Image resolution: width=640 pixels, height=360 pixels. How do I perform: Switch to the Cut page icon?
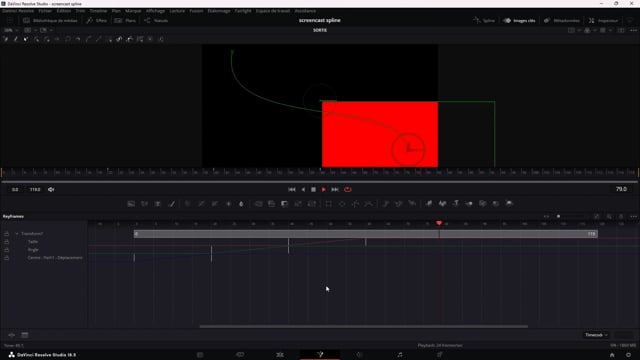tap(240, 355)
